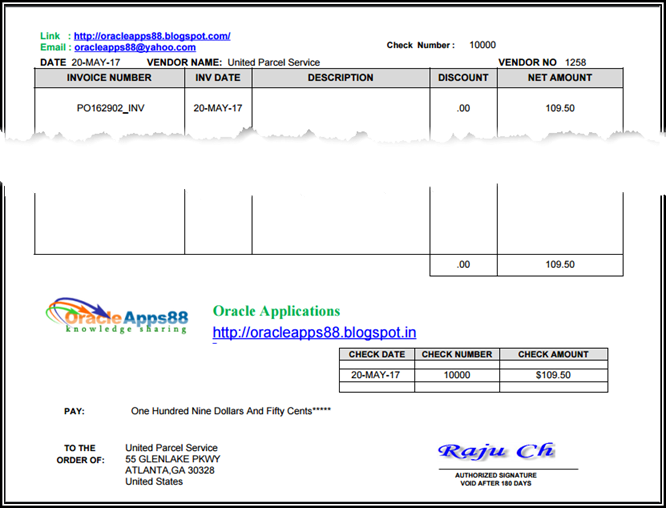This screenshot has height=508, width=666.
Task: Click the 'TO THE ORDER OF:' label
Action: coord(80,454)
